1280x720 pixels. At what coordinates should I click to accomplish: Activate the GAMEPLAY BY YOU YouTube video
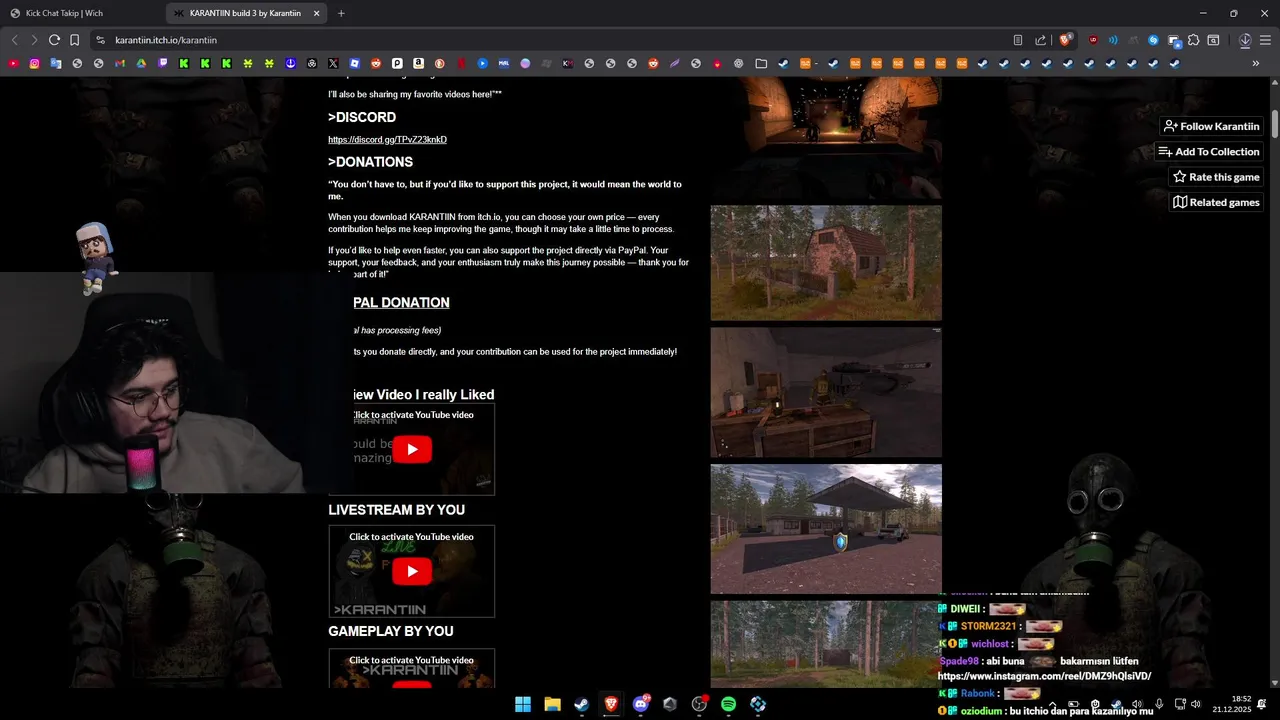click(x=412, y=668)
